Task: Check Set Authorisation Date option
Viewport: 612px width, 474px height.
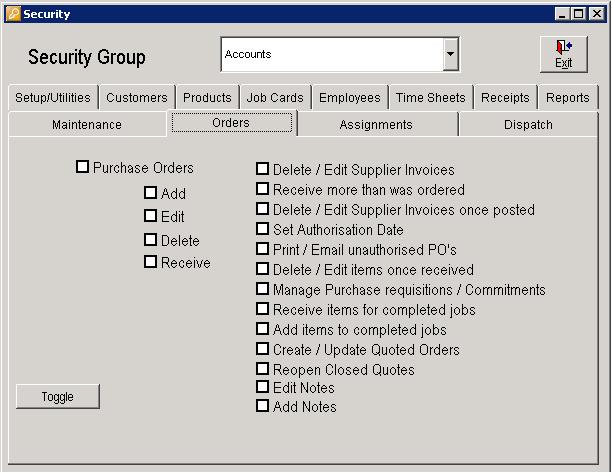Action: point(263,229)
